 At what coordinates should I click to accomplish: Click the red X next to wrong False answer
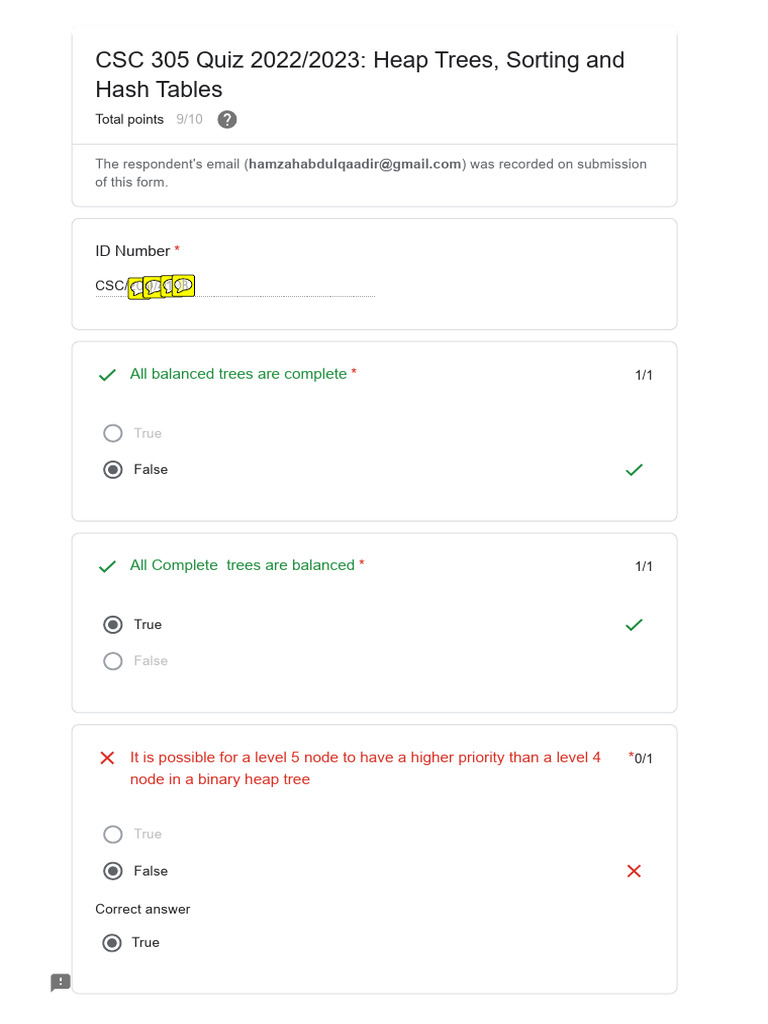click(633, 871)
